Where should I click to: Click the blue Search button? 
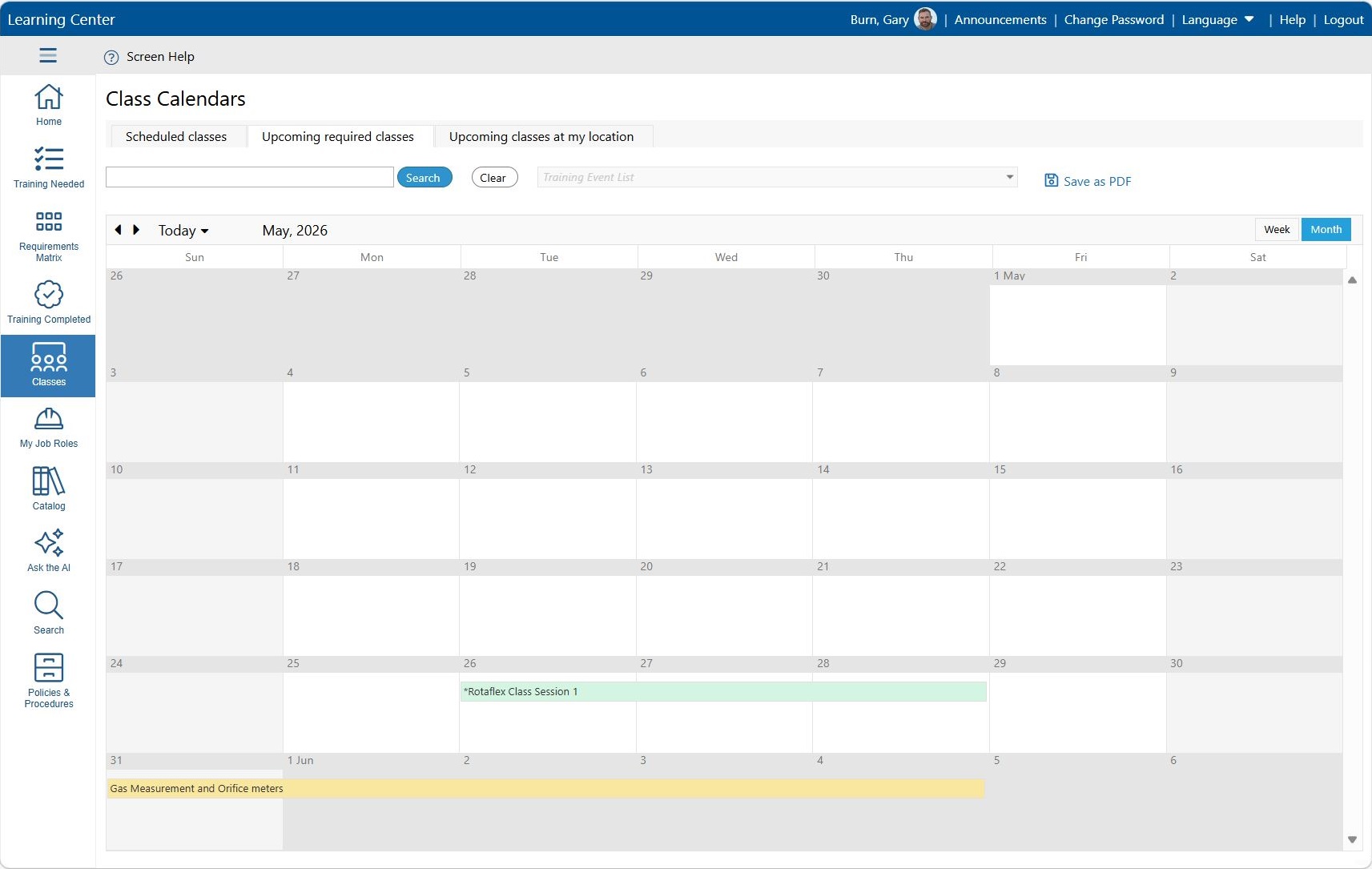coord(424,177)
